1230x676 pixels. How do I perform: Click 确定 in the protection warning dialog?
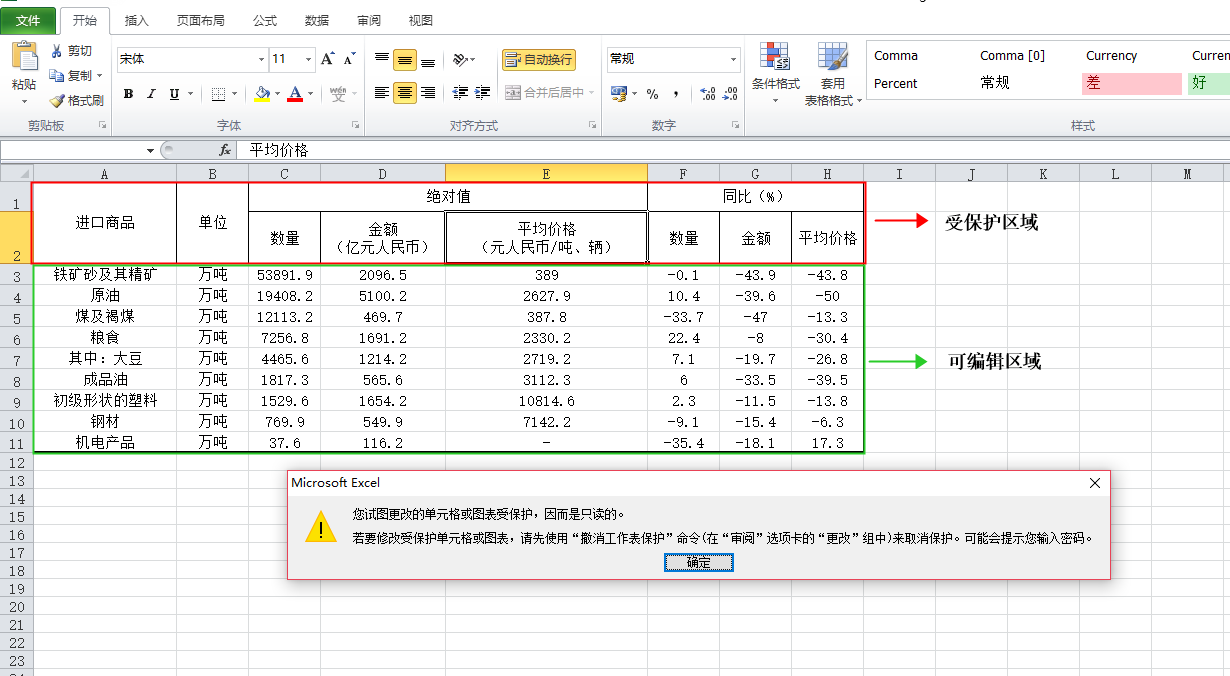click(x=697, y=562)
